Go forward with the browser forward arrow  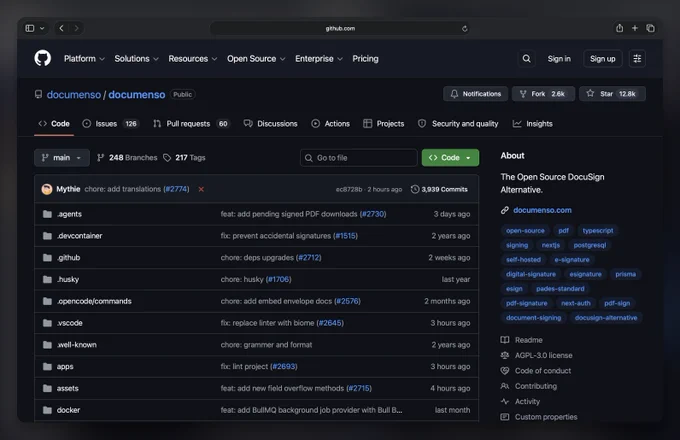(x=76, y=28)
